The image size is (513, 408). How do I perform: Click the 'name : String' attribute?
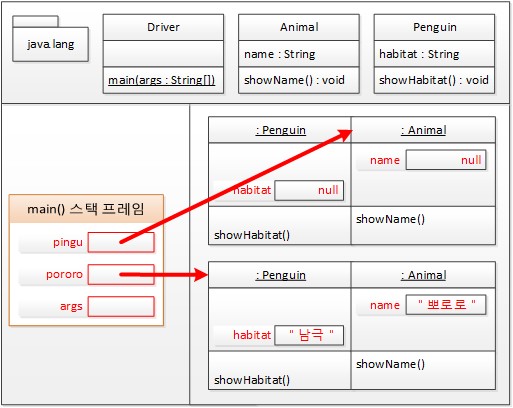(280, 54)
